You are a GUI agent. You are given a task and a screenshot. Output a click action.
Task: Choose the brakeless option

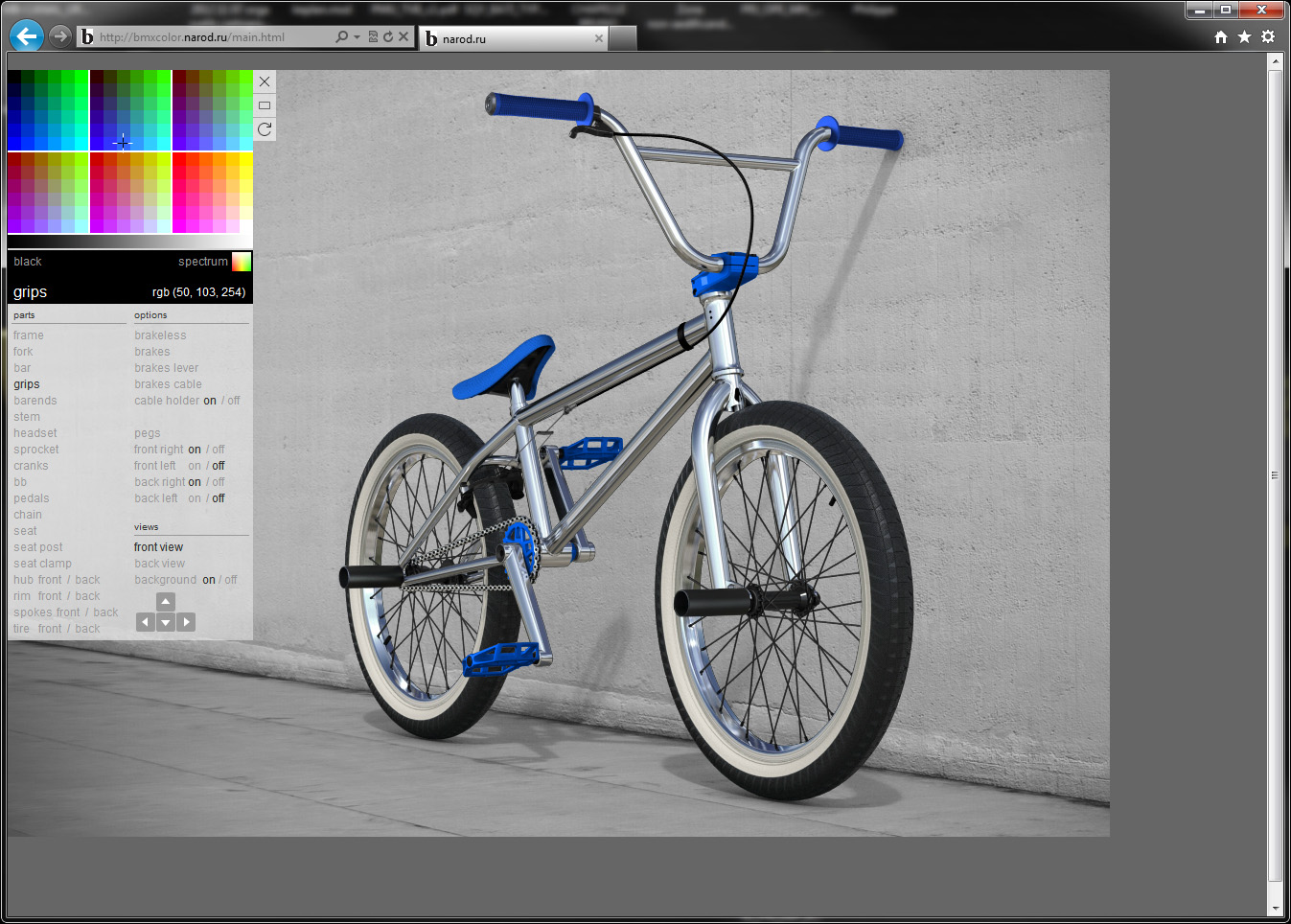click(160, 335)
